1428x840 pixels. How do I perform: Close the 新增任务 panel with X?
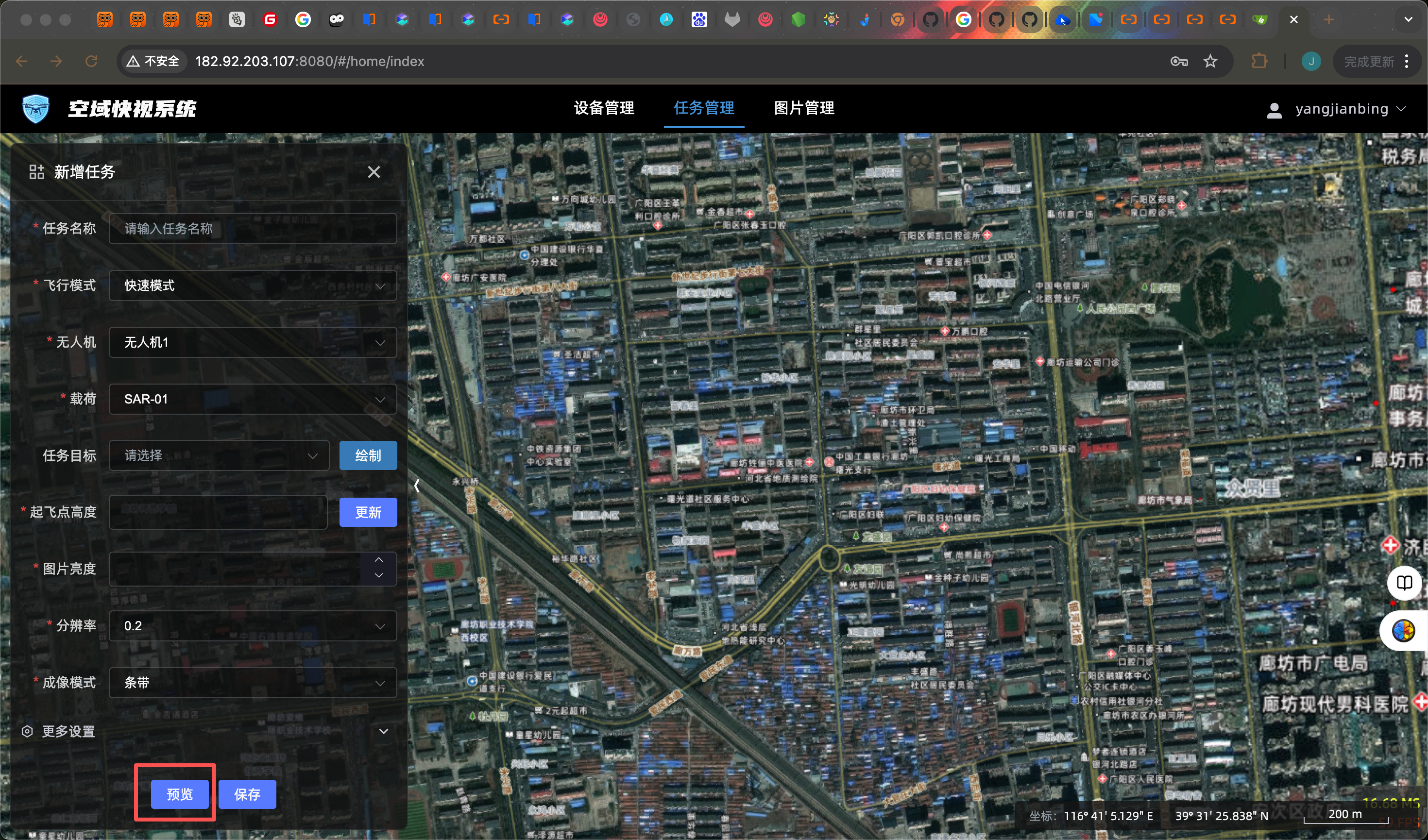pos(374,172)
